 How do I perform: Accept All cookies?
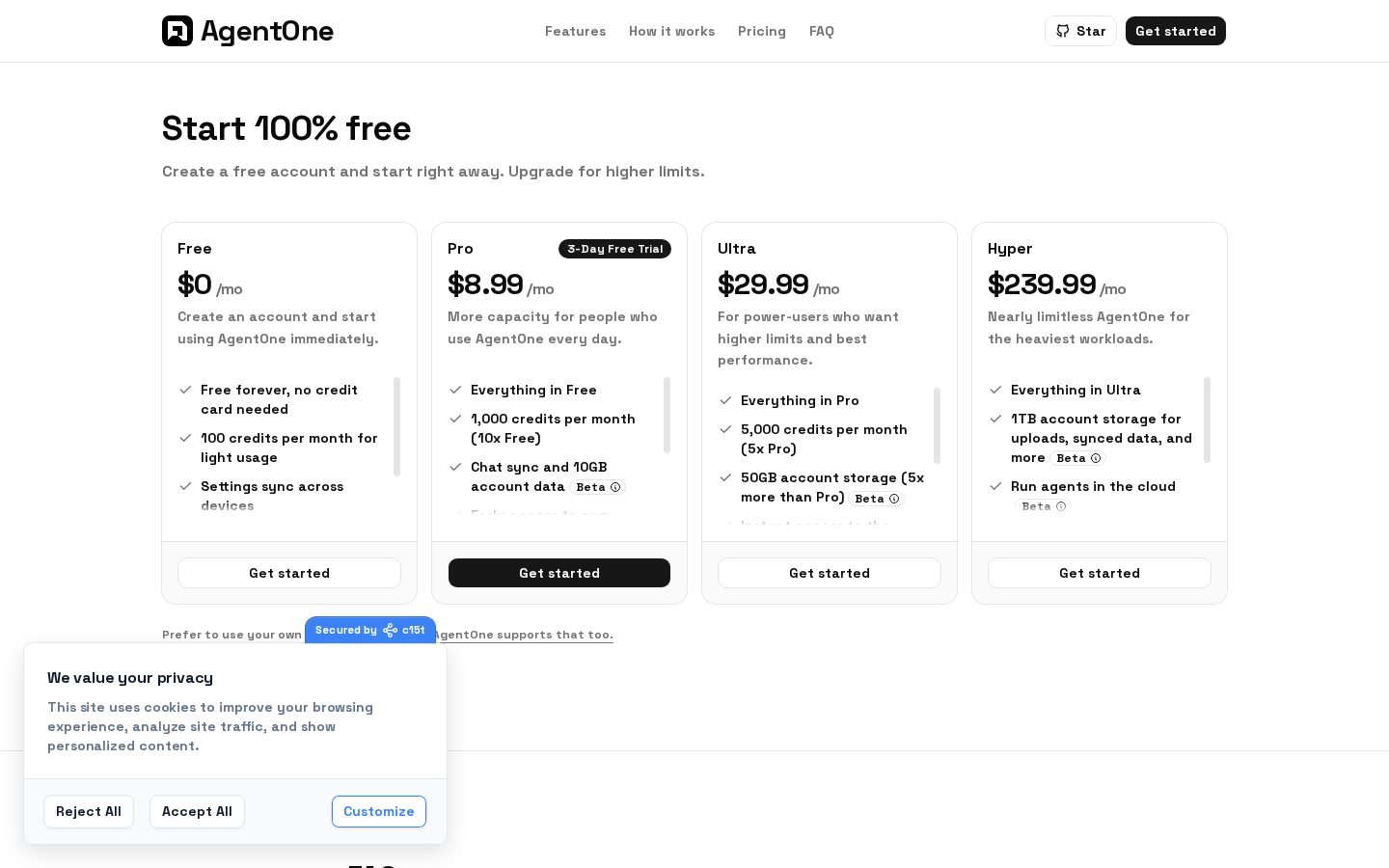pos(197,811)
